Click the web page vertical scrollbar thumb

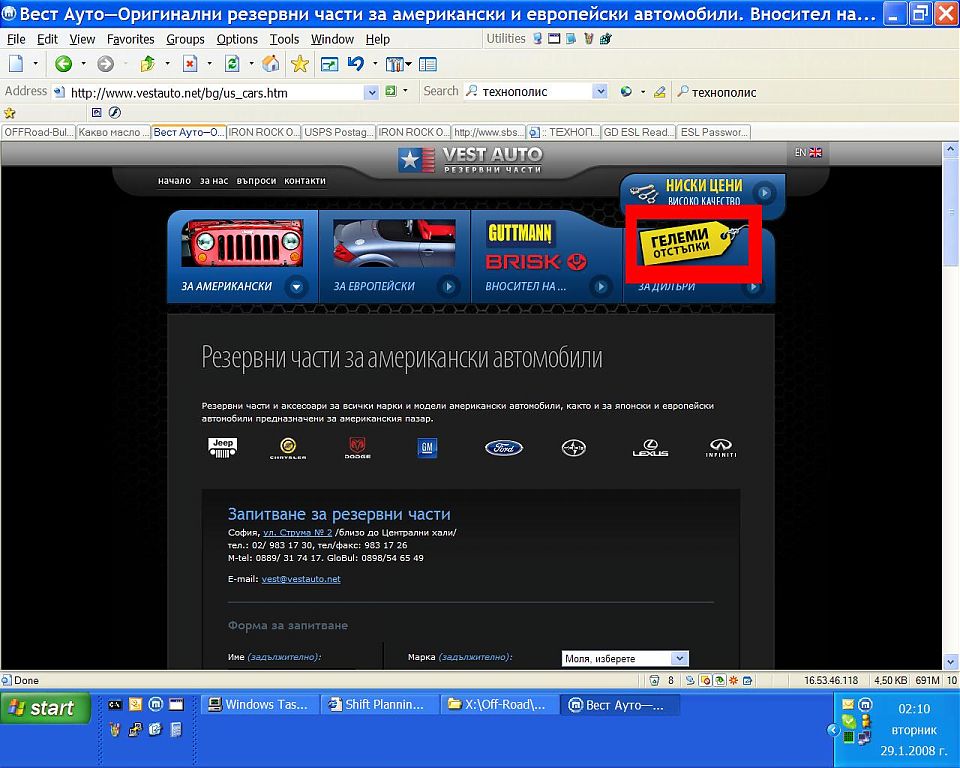point(950,211)
